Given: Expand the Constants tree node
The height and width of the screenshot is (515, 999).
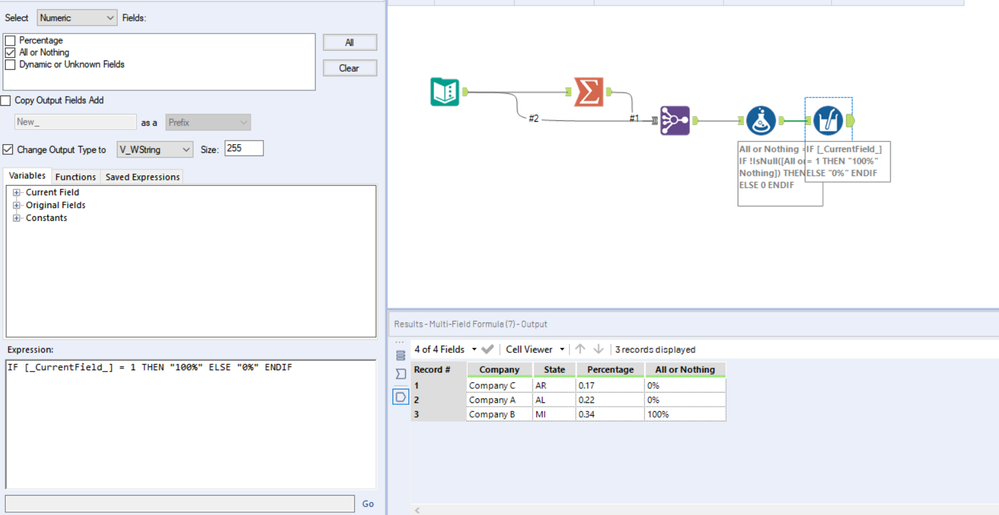Looking at the screenshot, I should pyautogui.click(x=17, y=218).
